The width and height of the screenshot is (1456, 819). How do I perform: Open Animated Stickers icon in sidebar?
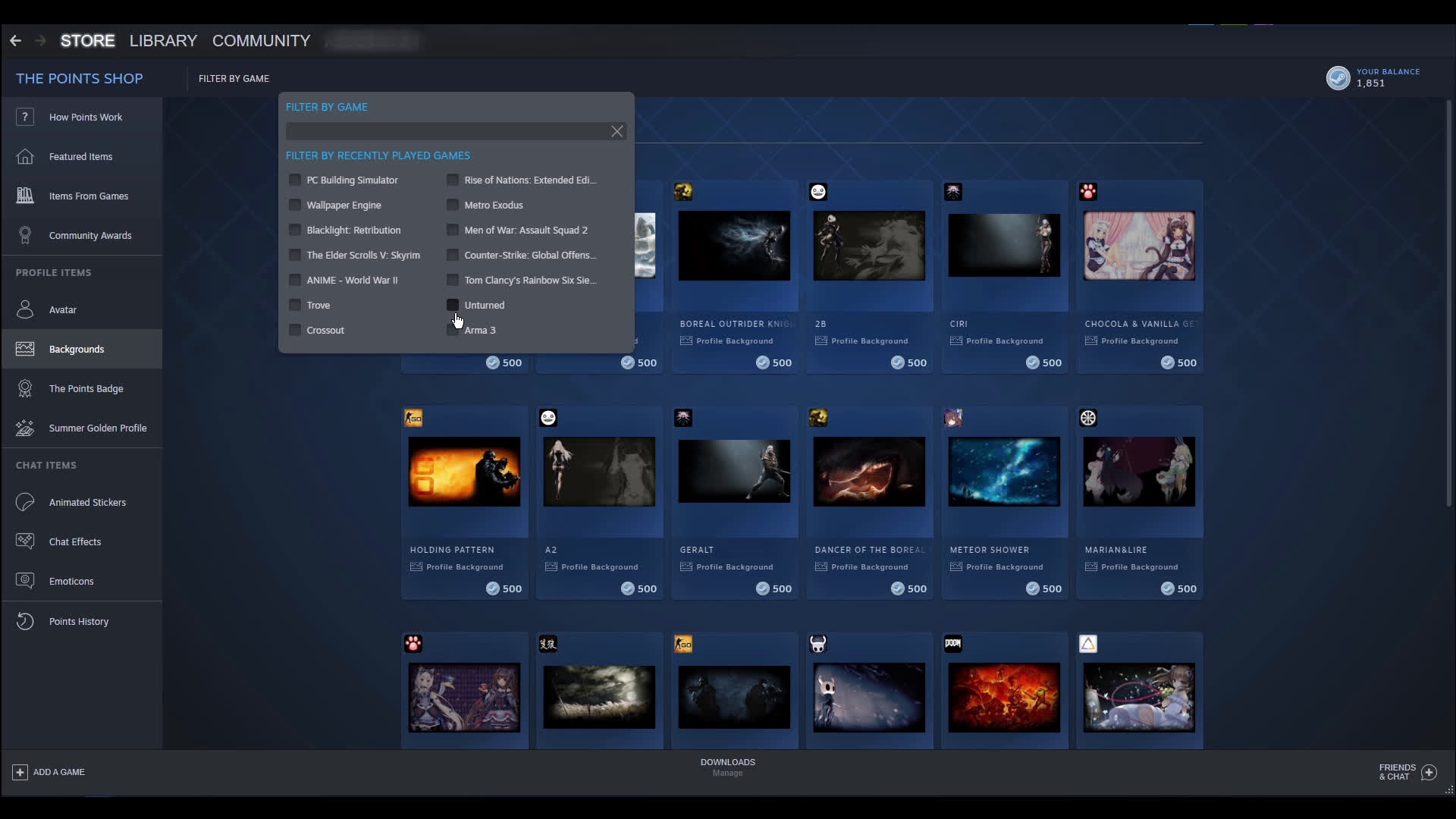coord(25,502)
